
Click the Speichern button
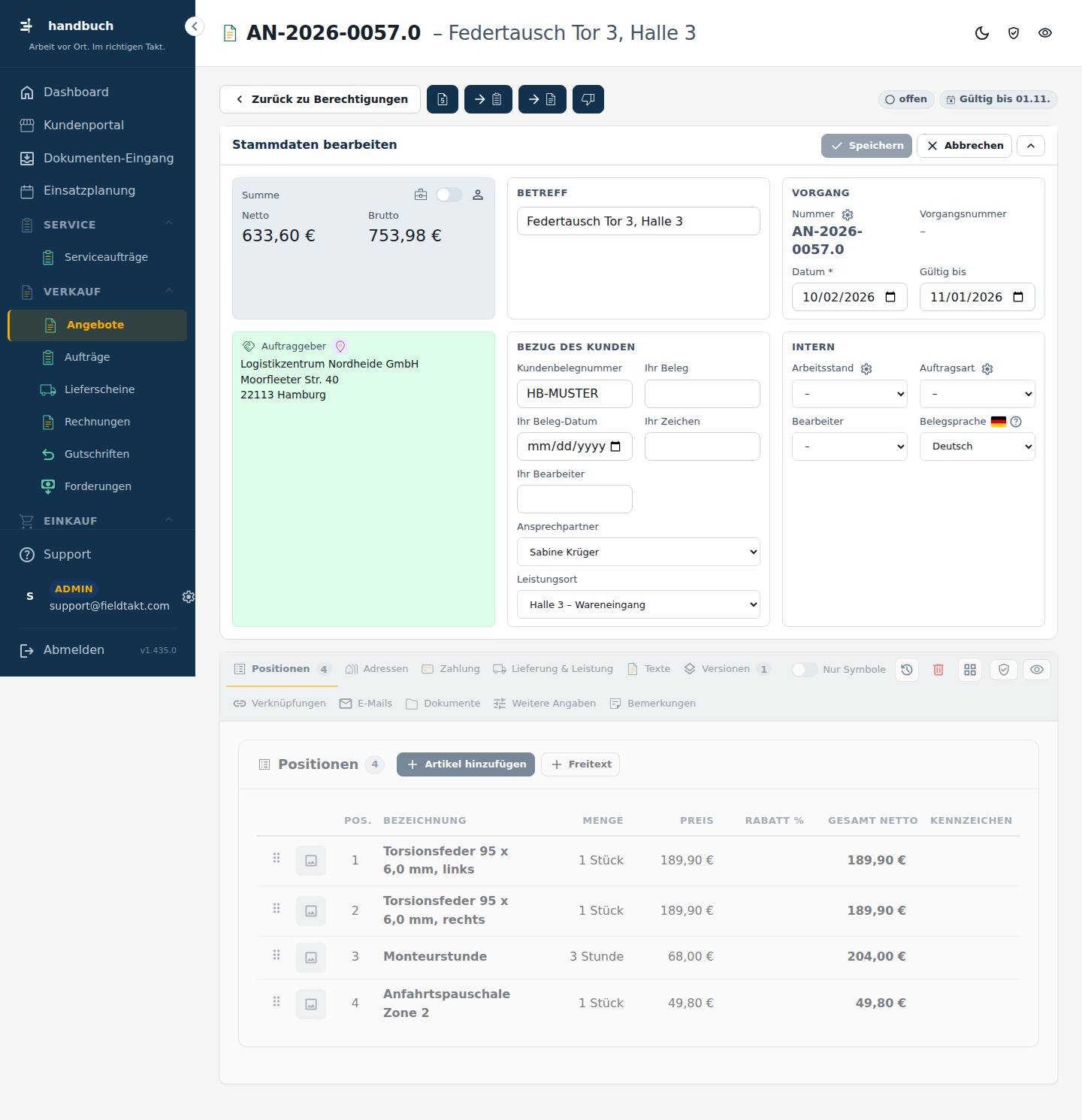(x=866, y=146)
